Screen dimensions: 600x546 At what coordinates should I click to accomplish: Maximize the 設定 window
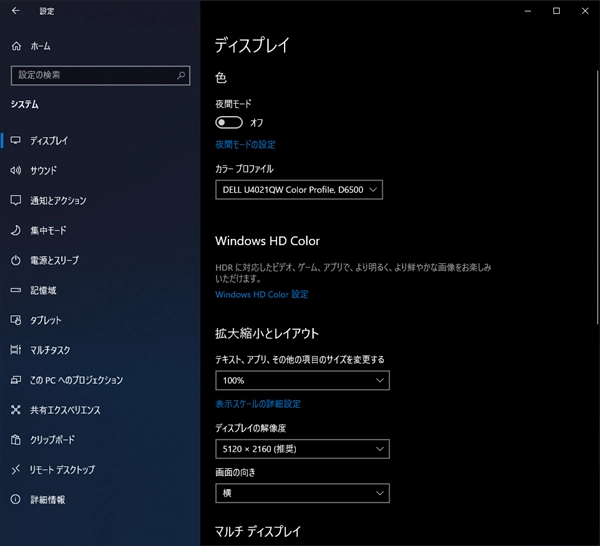point(556,11)
